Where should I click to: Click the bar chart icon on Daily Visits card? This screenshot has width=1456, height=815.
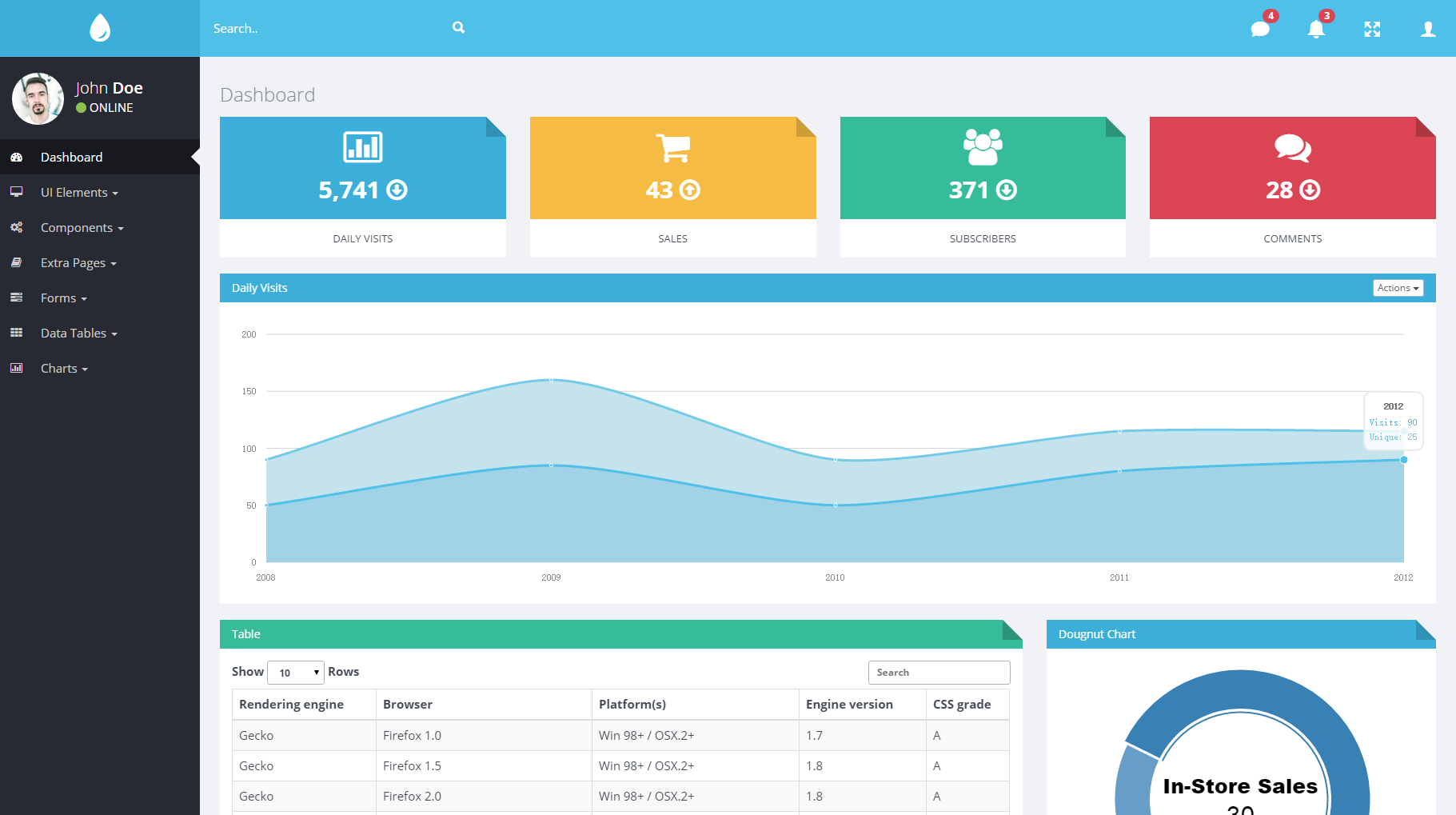click(x=363, y=147)
